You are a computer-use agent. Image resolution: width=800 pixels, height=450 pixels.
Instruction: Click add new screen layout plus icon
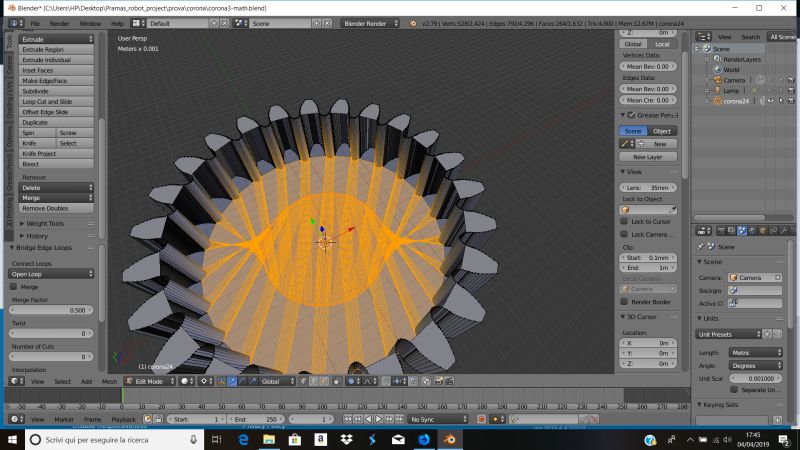click(214, 23)
